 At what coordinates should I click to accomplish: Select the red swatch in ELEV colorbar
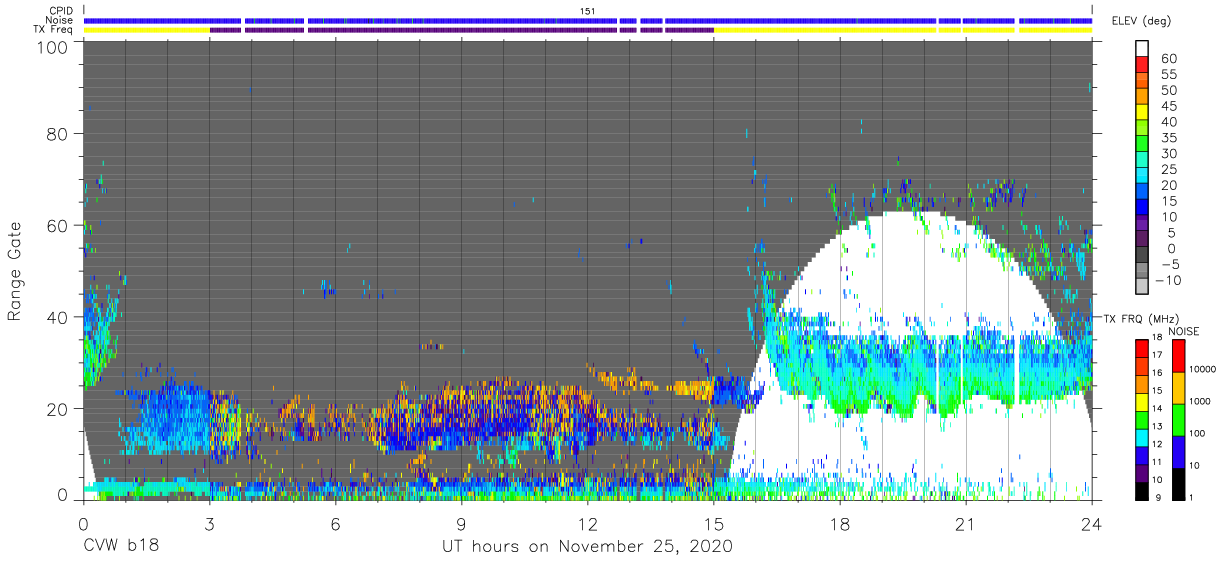(1141, 64)
